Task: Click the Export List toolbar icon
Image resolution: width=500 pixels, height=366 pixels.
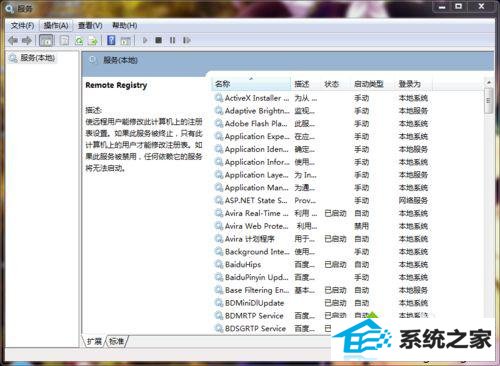Action: click(93, 41)
